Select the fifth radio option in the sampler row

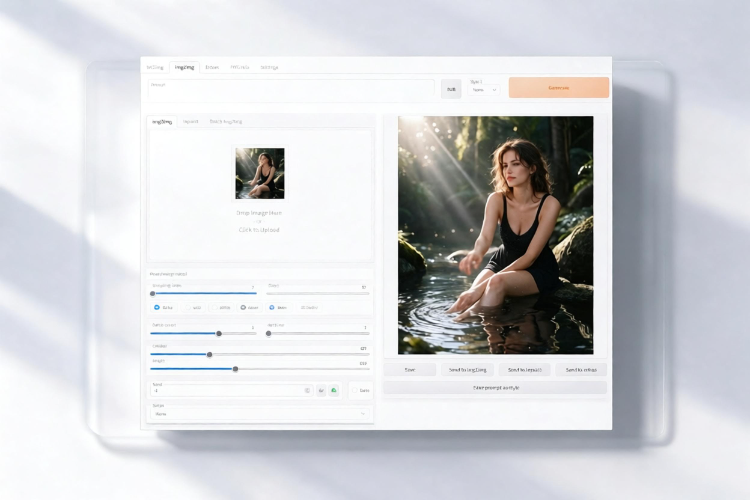pyautogui.click(x=278, y=308)
